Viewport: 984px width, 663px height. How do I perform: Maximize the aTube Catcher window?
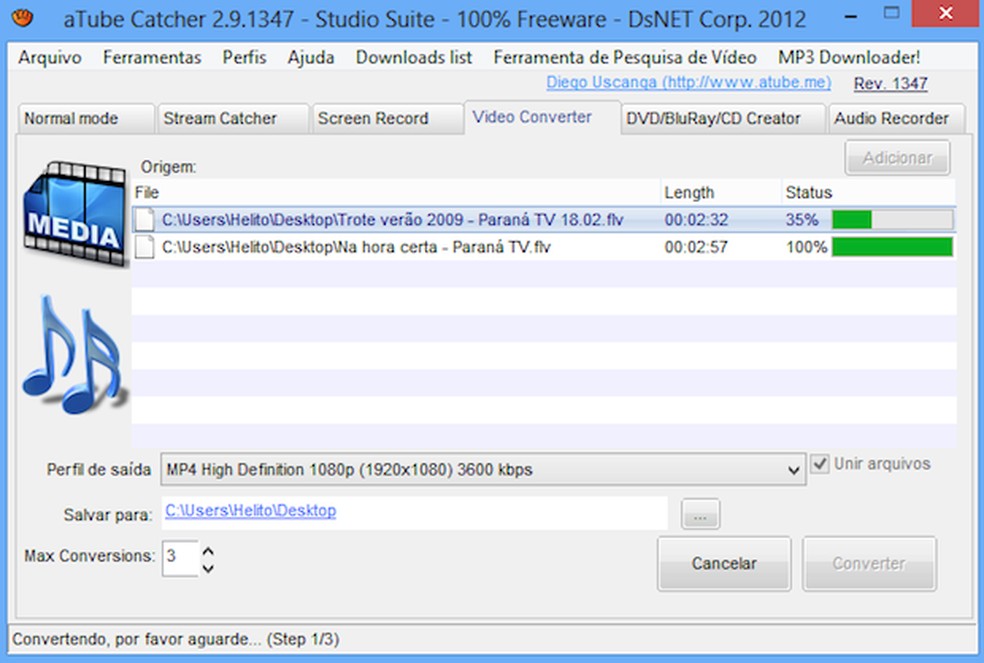[x=891, y=13]
